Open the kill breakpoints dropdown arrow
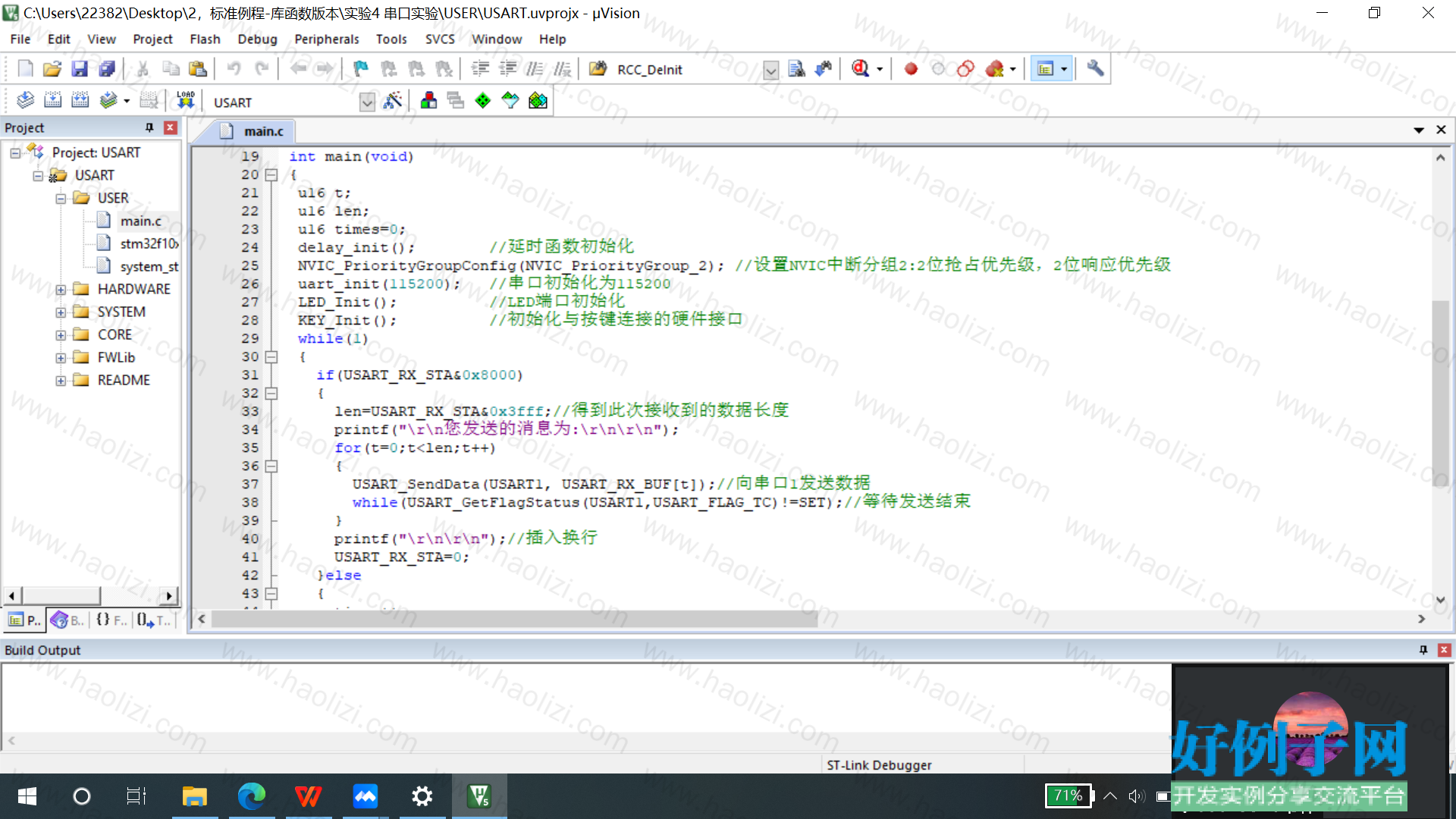The width and height of the screenshot is (1456, 819). pos(1013,69)
